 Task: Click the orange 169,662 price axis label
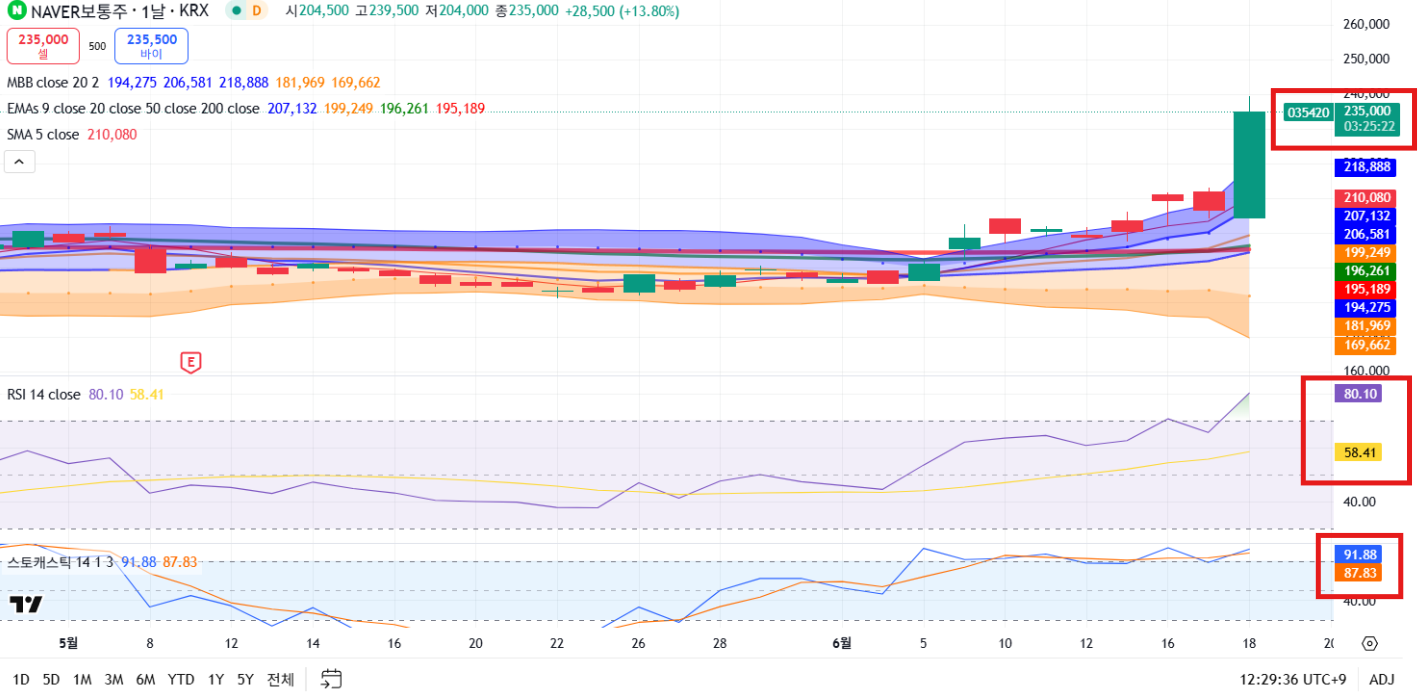tap(1366, 345)
